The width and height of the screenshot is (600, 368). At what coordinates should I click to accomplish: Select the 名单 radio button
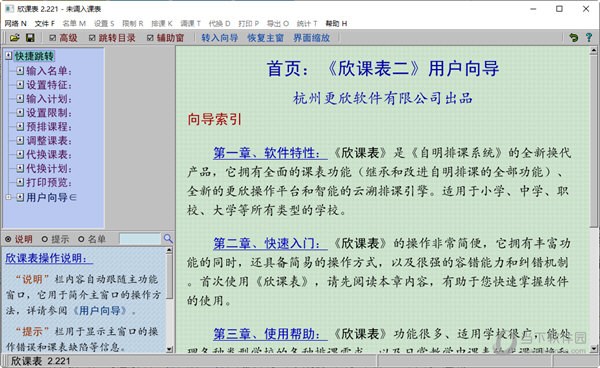tap(81, 239)
